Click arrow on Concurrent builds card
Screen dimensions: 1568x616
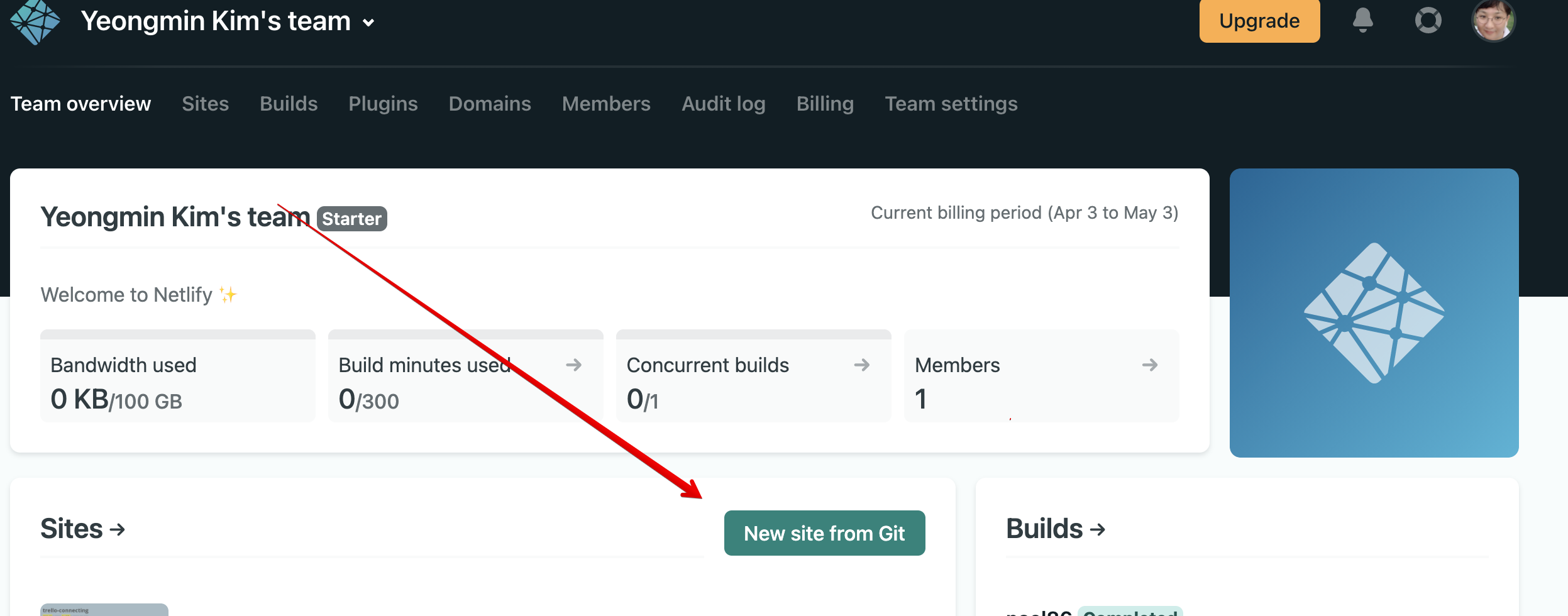[x=861, y=365]
